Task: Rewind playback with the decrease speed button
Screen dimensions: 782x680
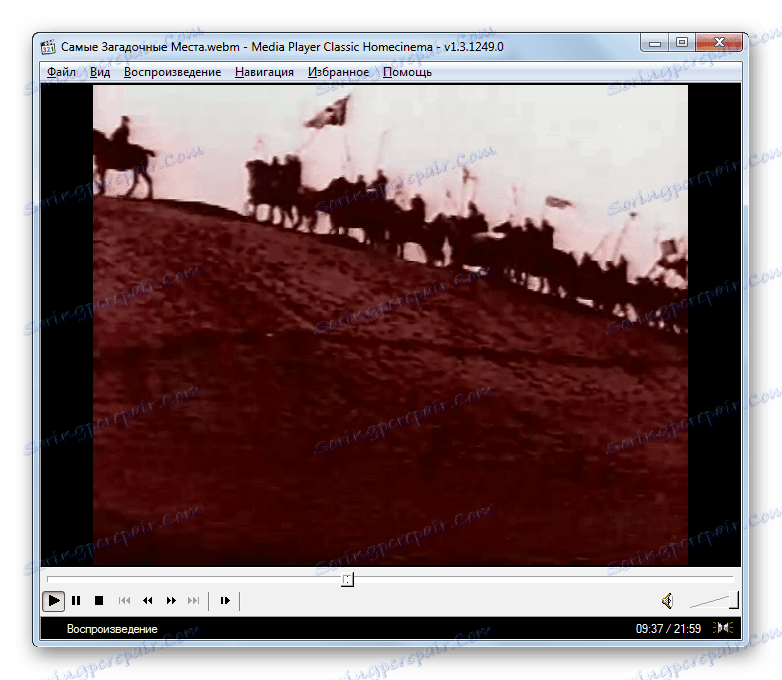Action: click(148, 600)
